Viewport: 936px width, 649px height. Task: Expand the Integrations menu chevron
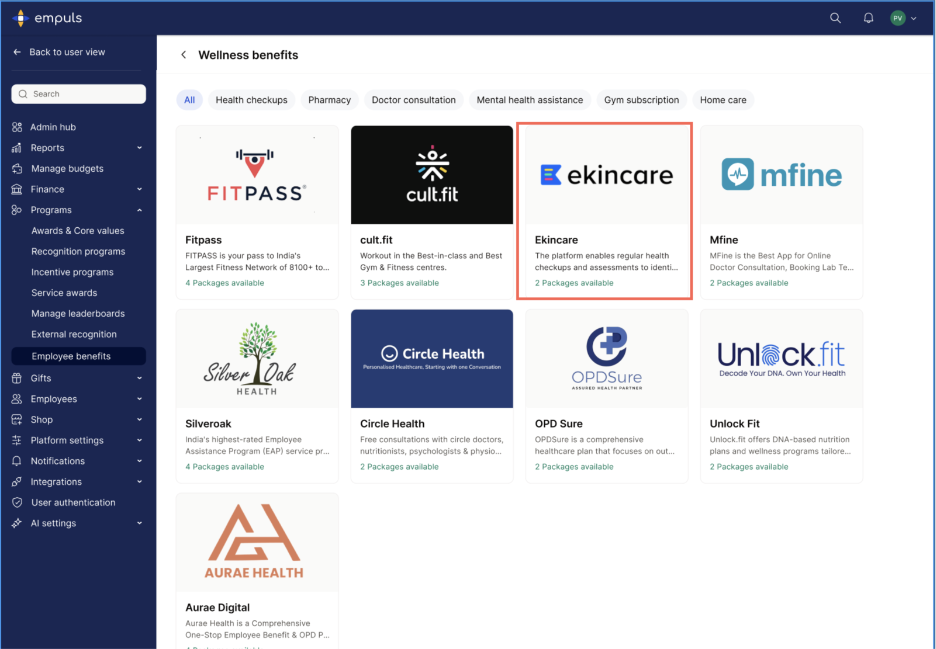tap(139, 482)
